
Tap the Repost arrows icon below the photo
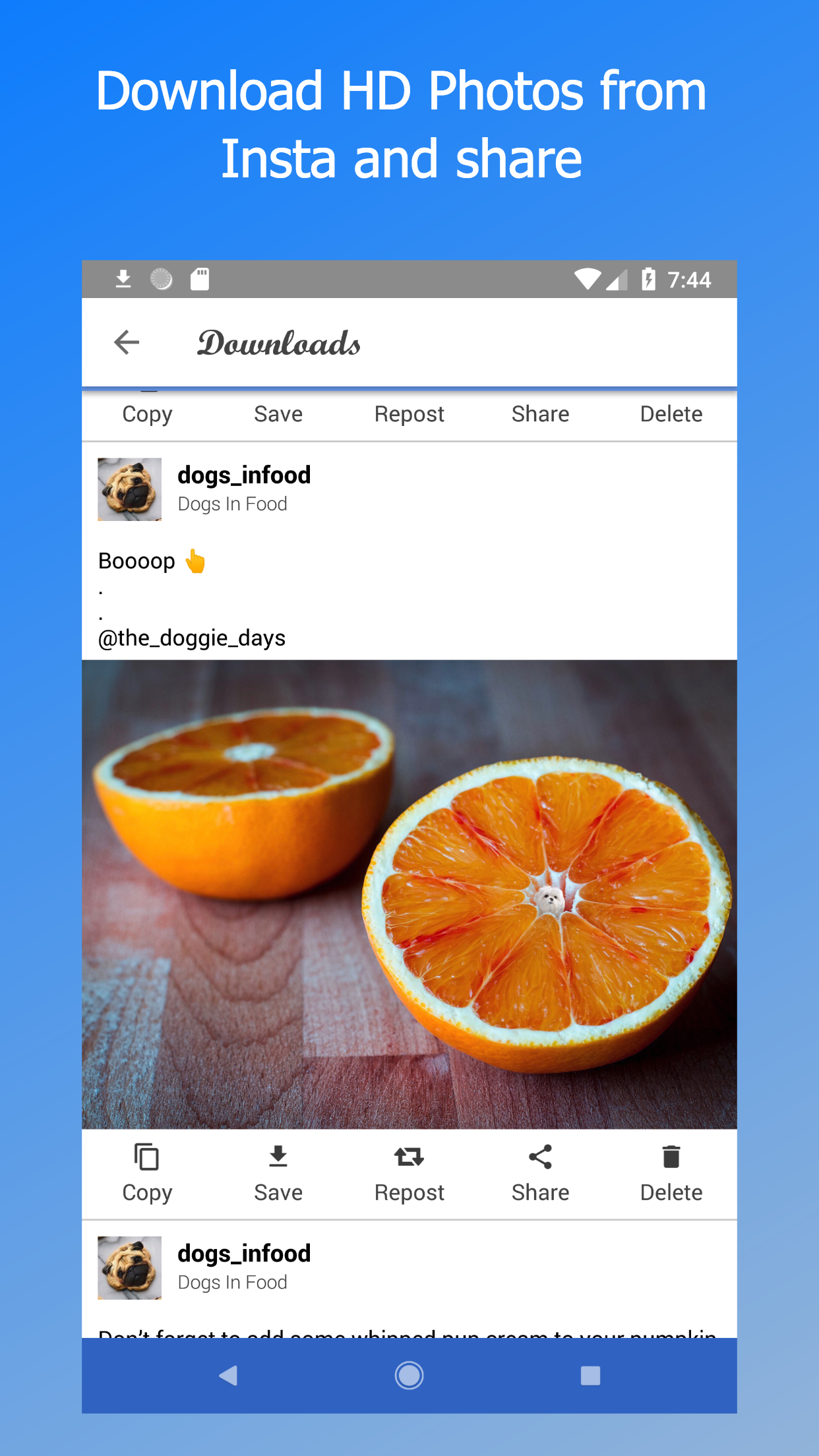pyautogui.click(x=409, y=1157)
